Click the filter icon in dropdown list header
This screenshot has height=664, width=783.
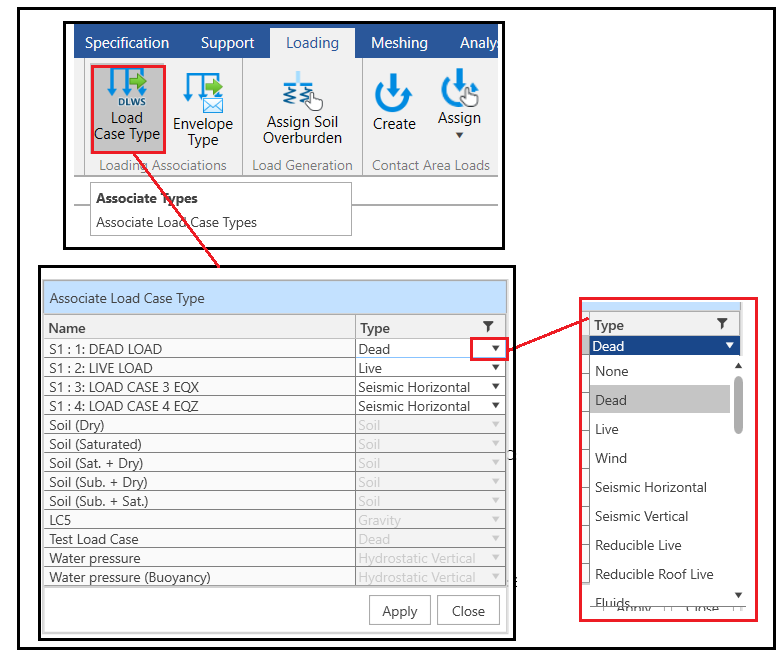(723, 324)
